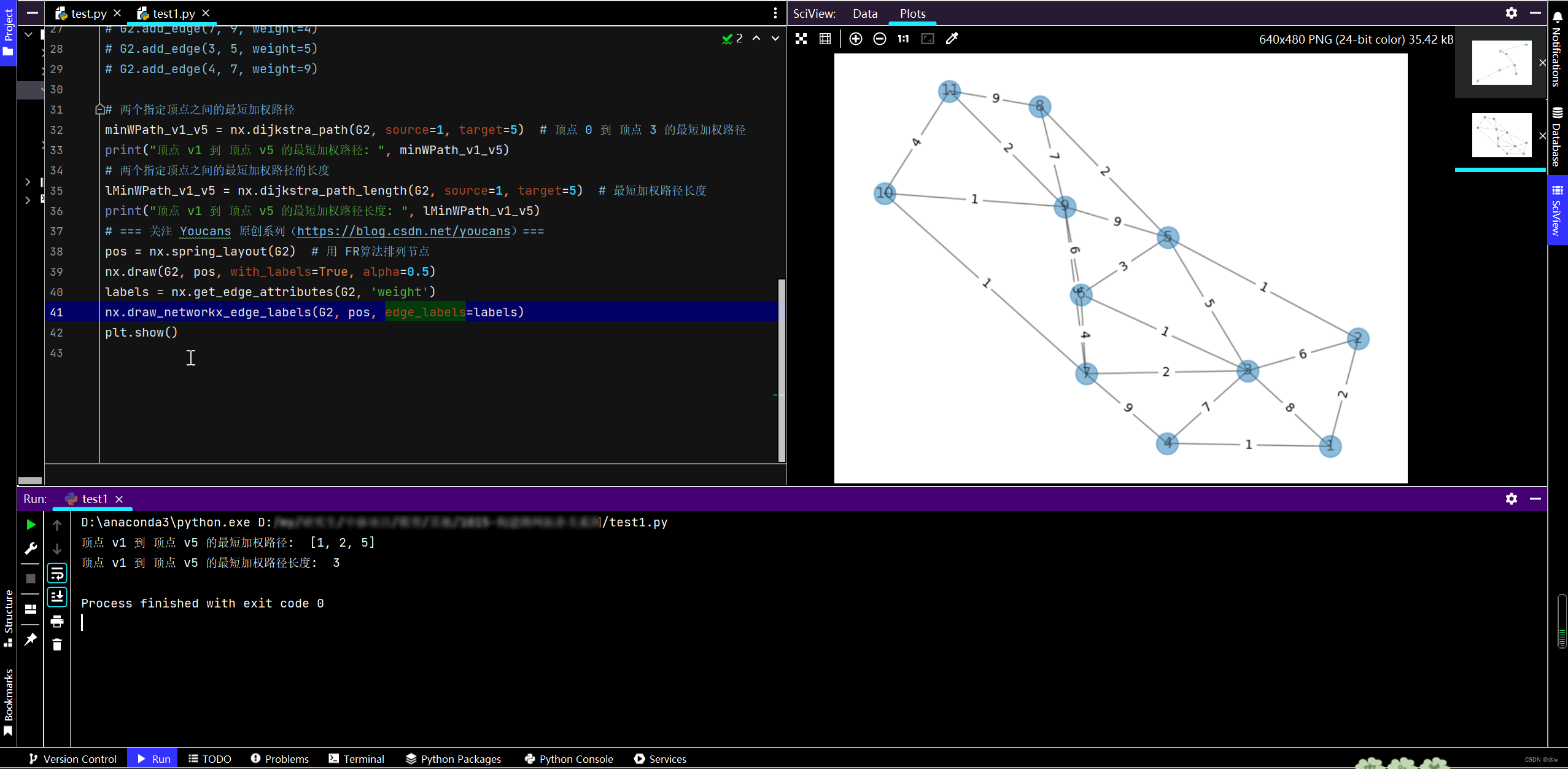The image size is (1568, 769).
Task: Navigate up the stack trace arrow
Action: click(57, 525)
